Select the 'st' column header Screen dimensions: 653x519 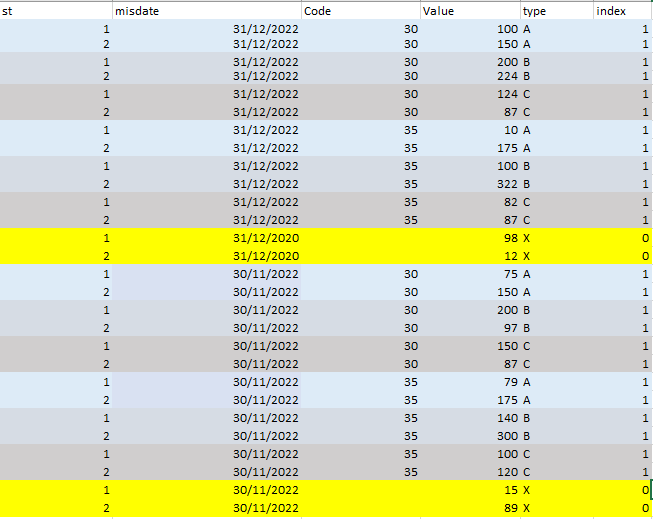(x=56, y=11)
